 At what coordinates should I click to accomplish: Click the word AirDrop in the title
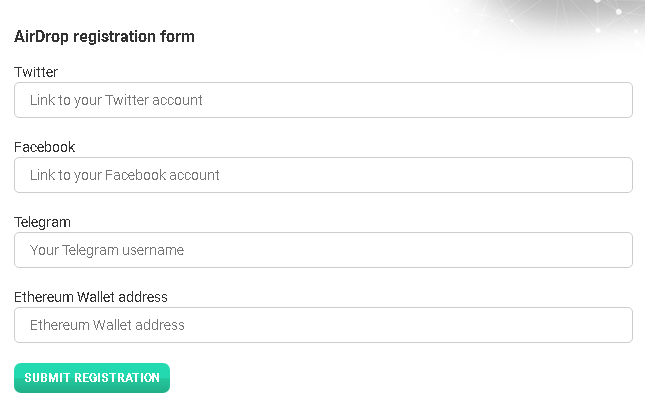click(41, 37)
